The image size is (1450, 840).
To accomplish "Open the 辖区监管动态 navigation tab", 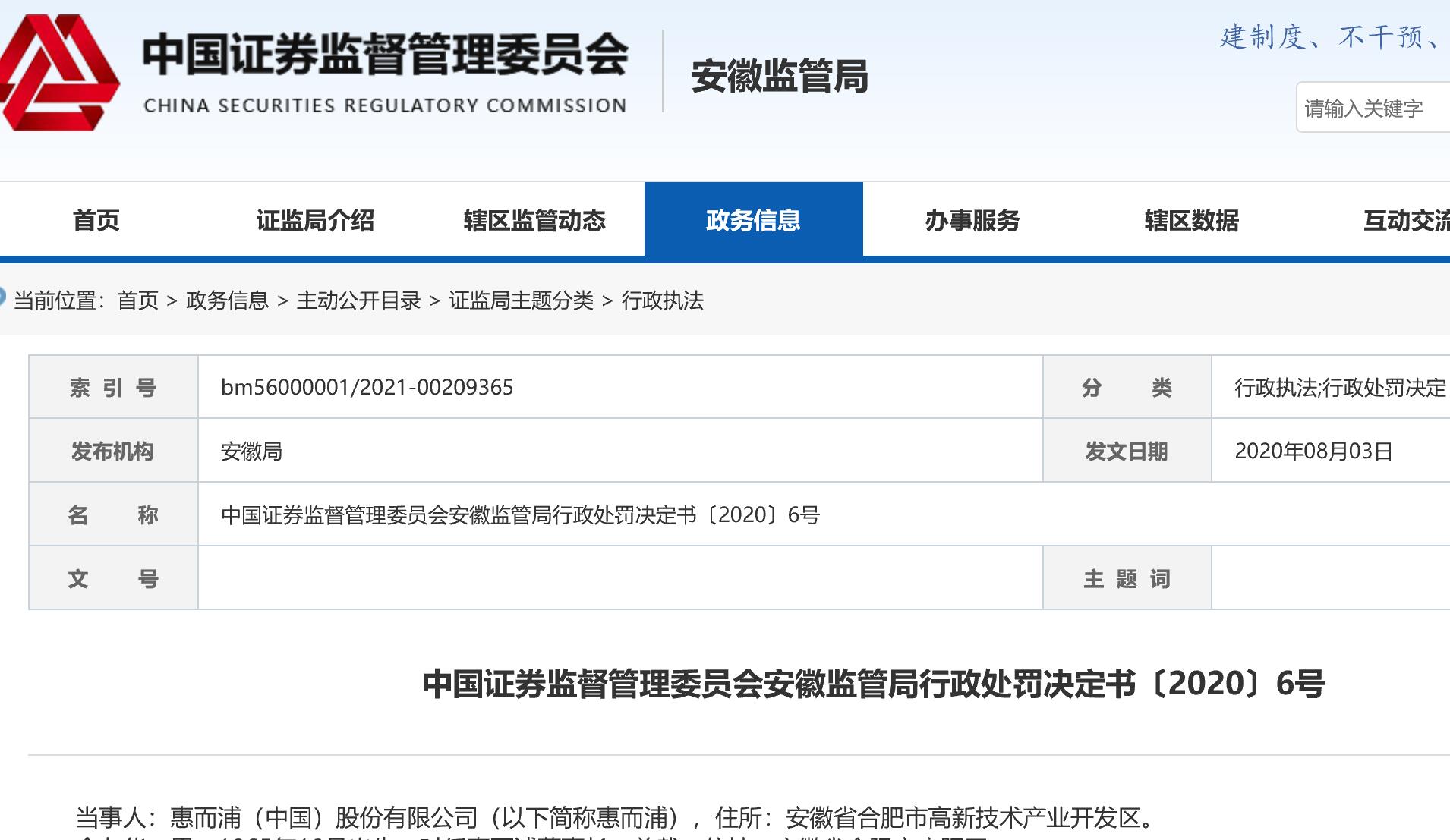I will 534,220.
